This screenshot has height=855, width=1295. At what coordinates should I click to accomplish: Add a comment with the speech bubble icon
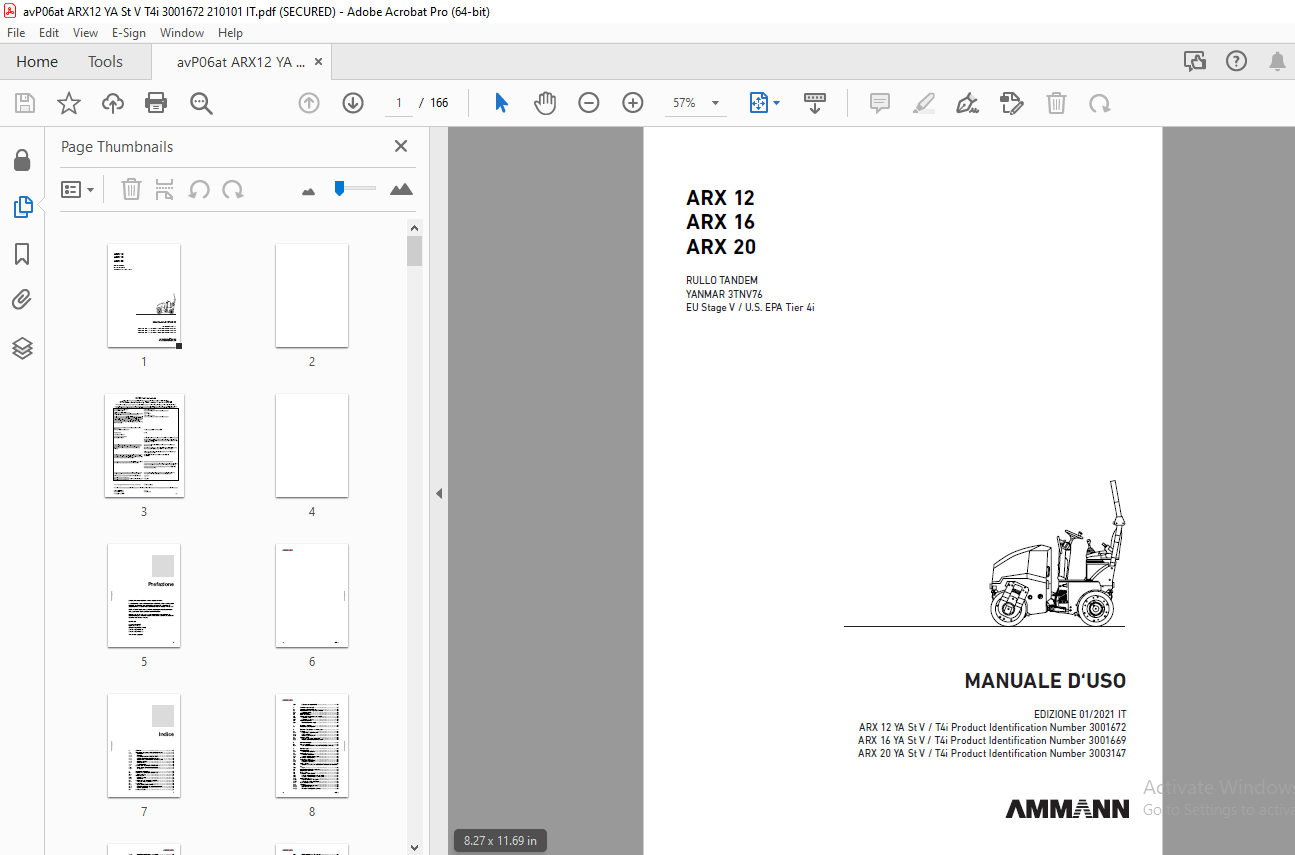[880, 103]
